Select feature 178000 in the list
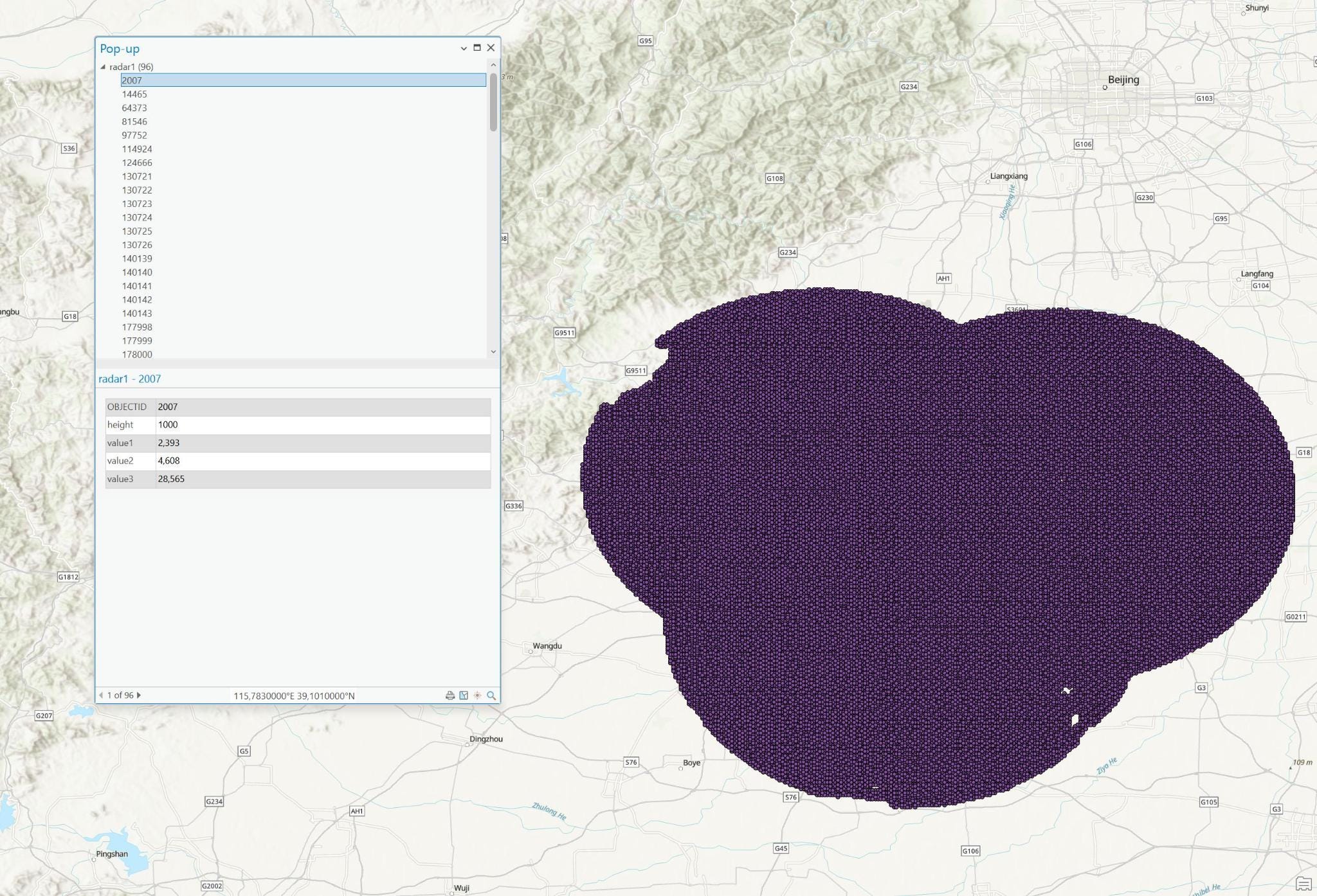This screenshot has height=896, width=1317. pos(137,355)
